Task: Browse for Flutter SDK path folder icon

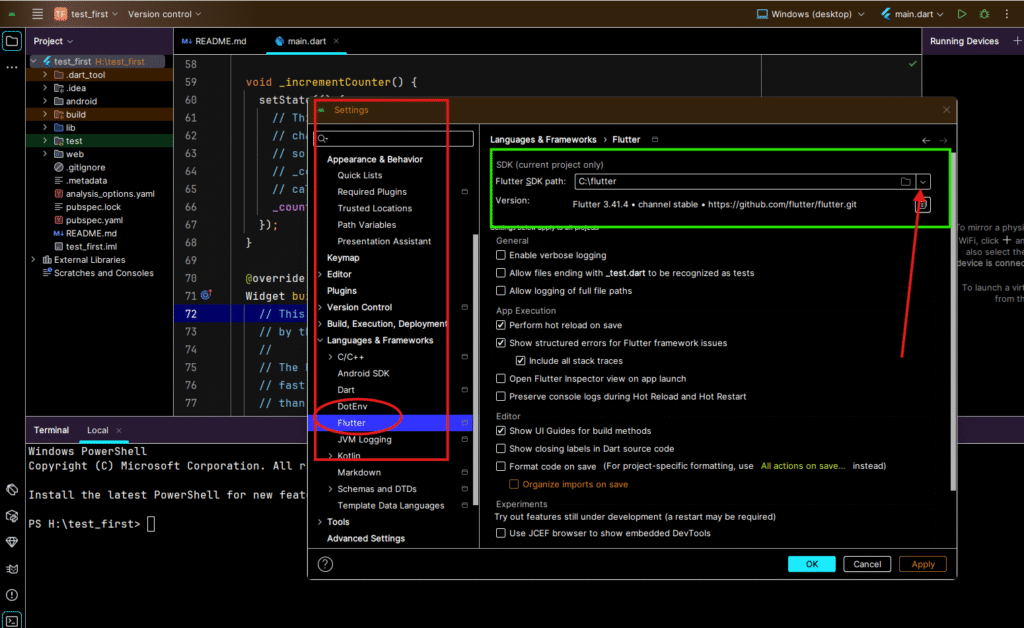Action: click(x=905, y=181)
